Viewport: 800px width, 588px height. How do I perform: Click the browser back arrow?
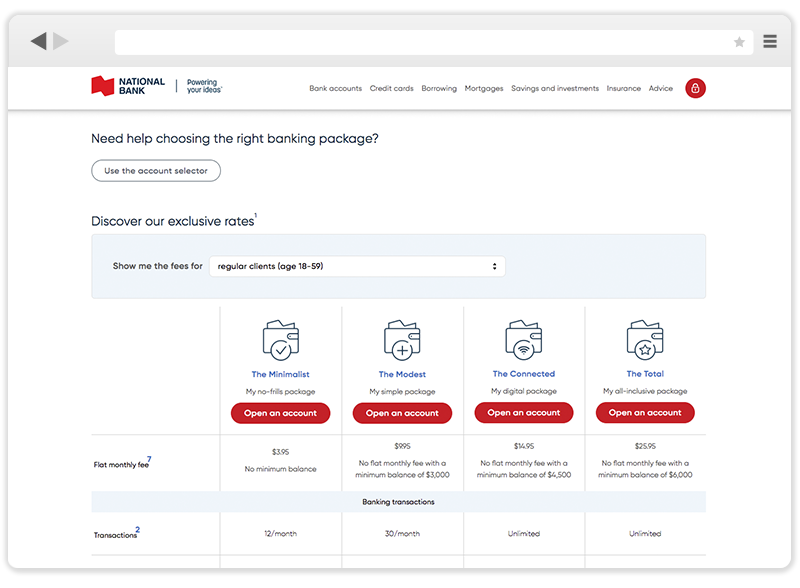pyautogui.click(x=39, y=41)
